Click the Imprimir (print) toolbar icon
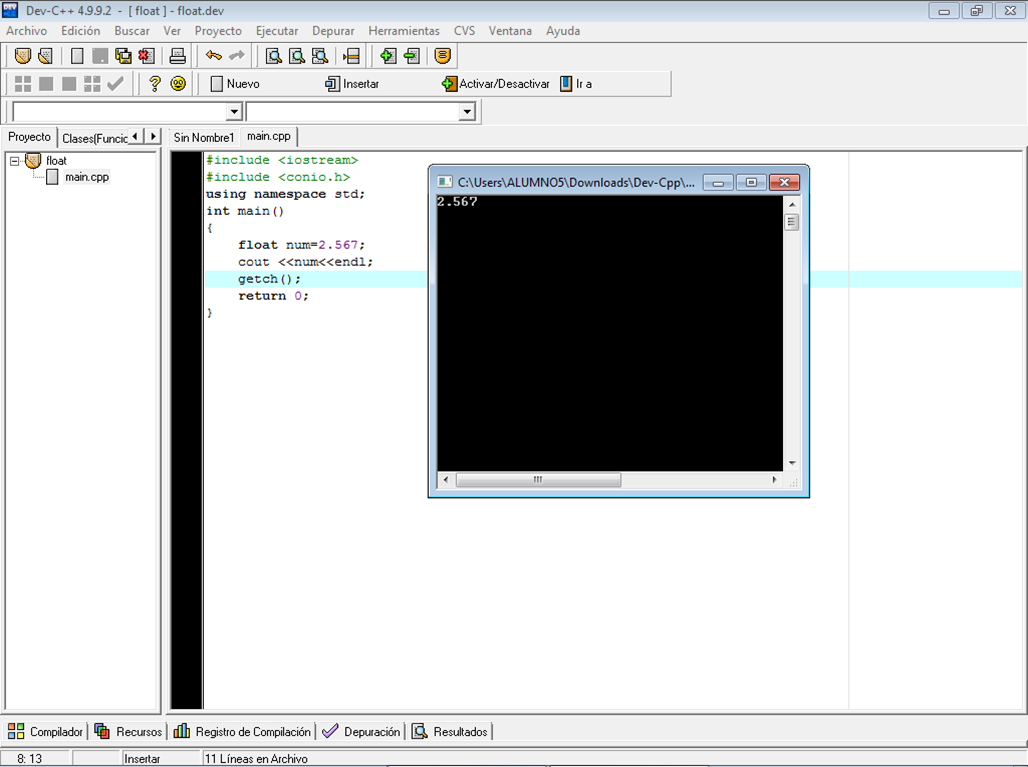This screenshot has height=767, width=1028. [176, 56]
